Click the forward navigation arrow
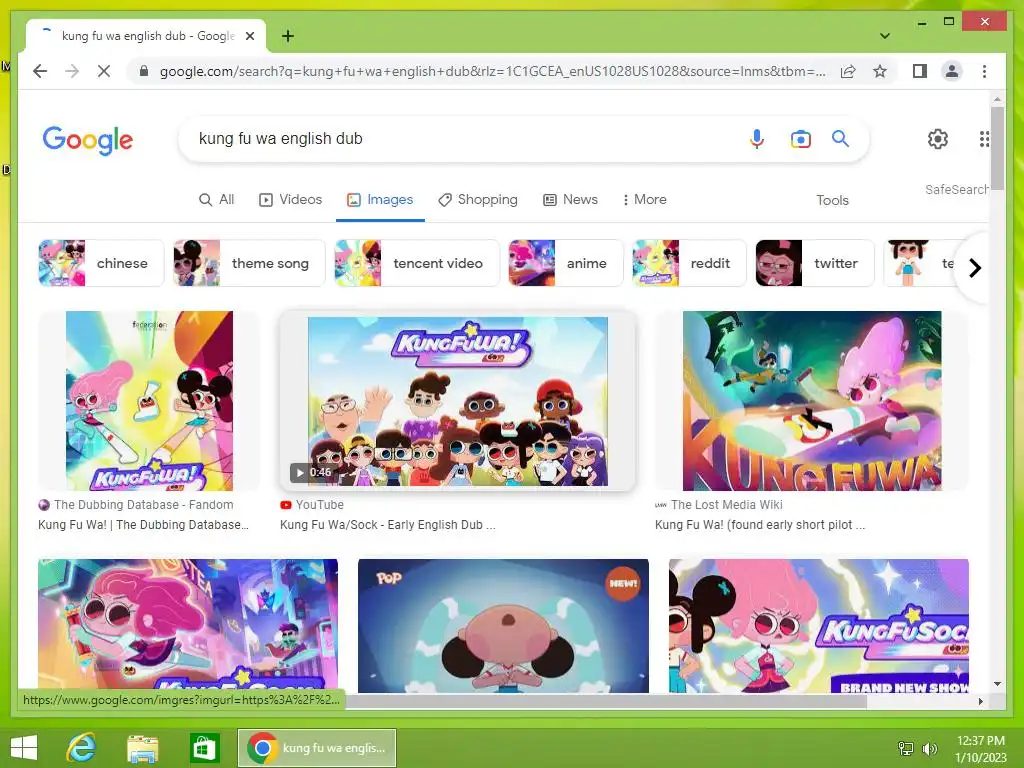 (72, 71)
